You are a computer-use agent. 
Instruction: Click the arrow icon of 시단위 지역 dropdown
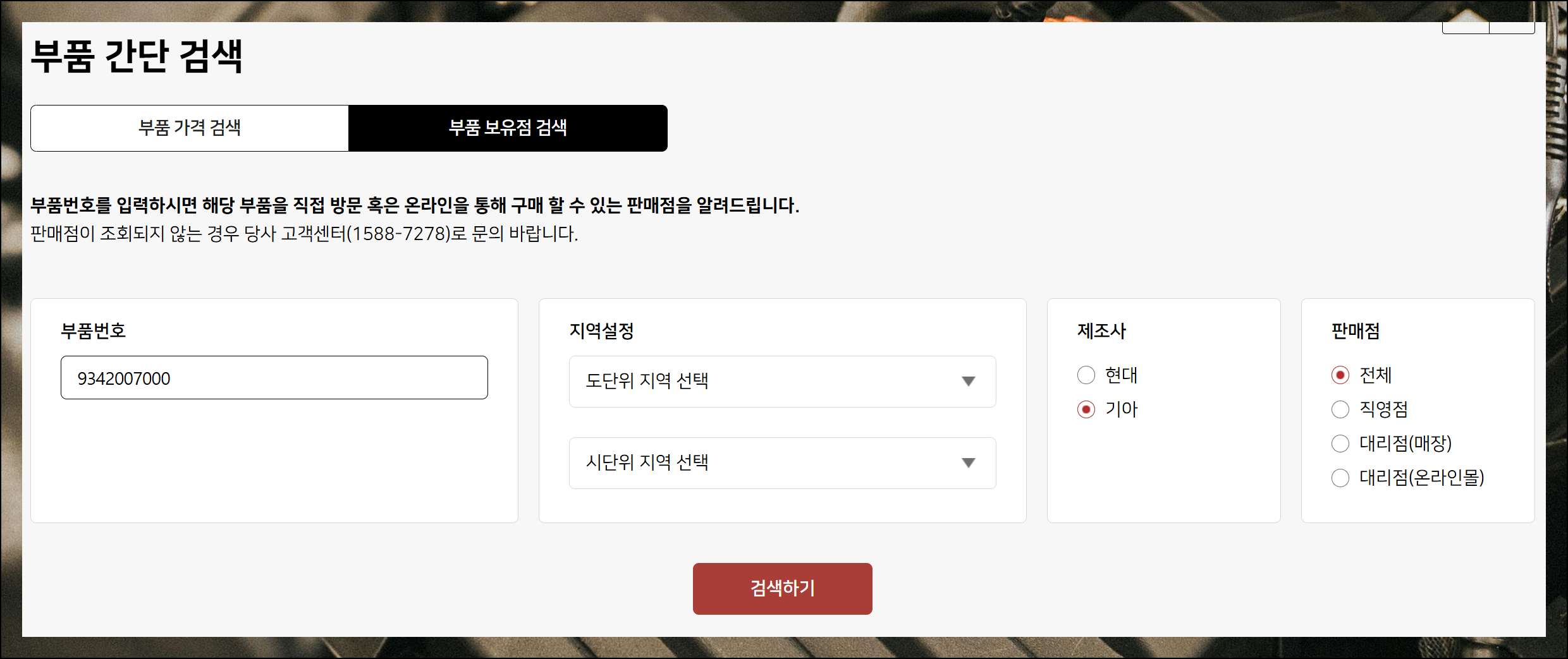tap(968, 463)
